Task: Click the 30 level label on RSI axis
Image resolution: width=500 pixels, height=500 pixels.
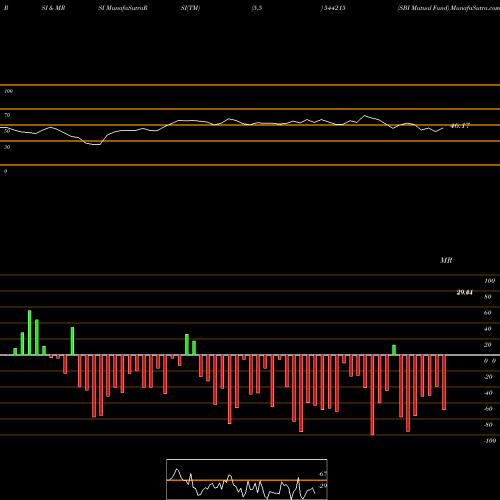Action: click(7, 147)
